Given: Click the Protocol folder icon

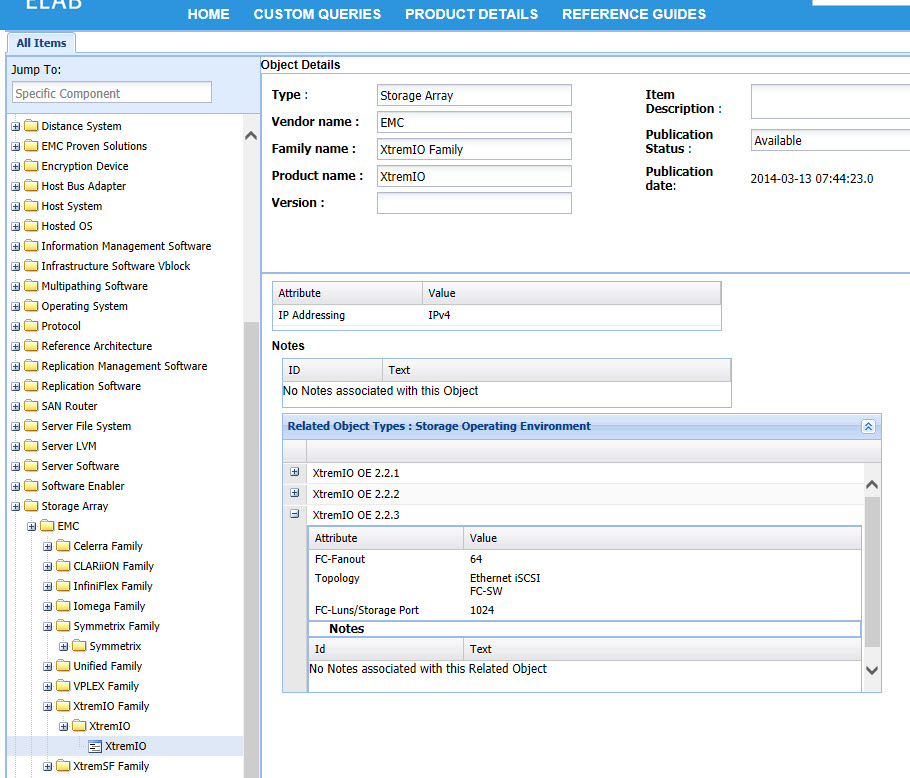Looking at the screenshot, I should [31, 326].
